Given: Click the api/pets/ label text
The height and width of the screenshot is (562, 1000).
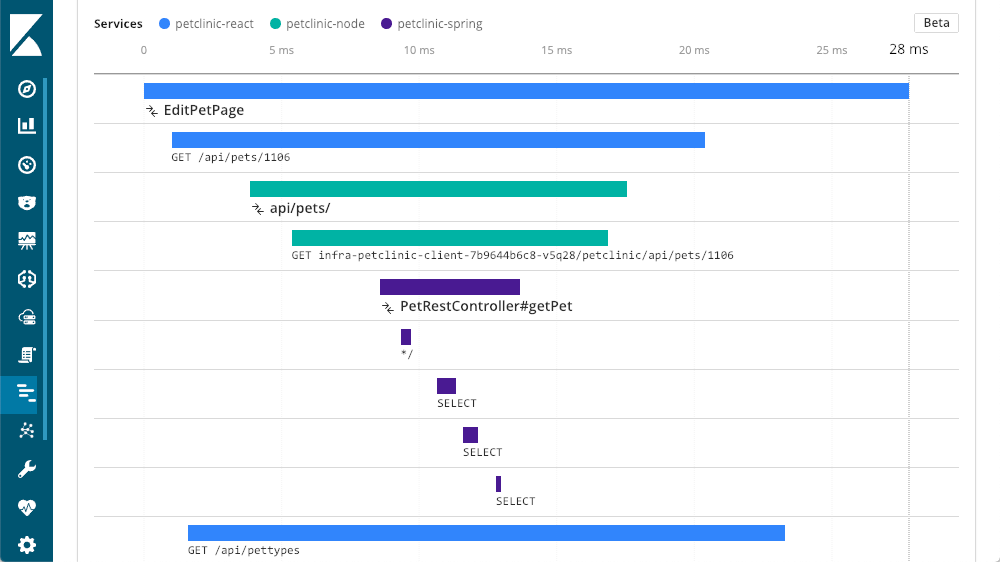Looking at the screenshot, I should (300, 208).
